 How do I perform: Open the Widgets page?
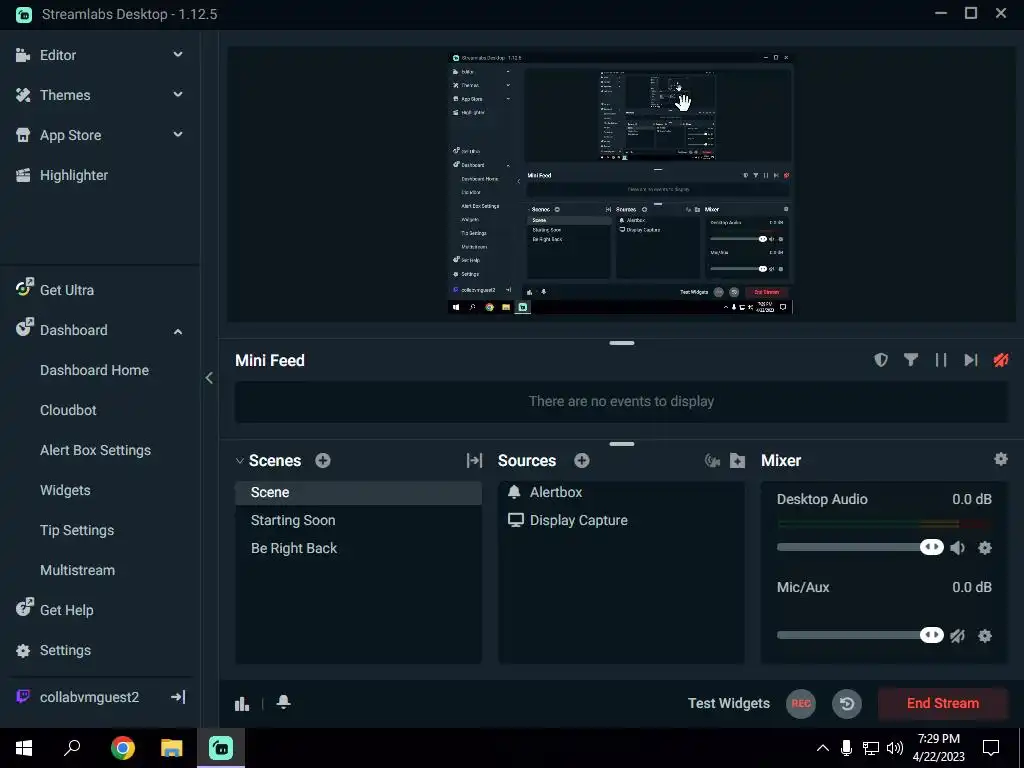click(x=65, y=490)
